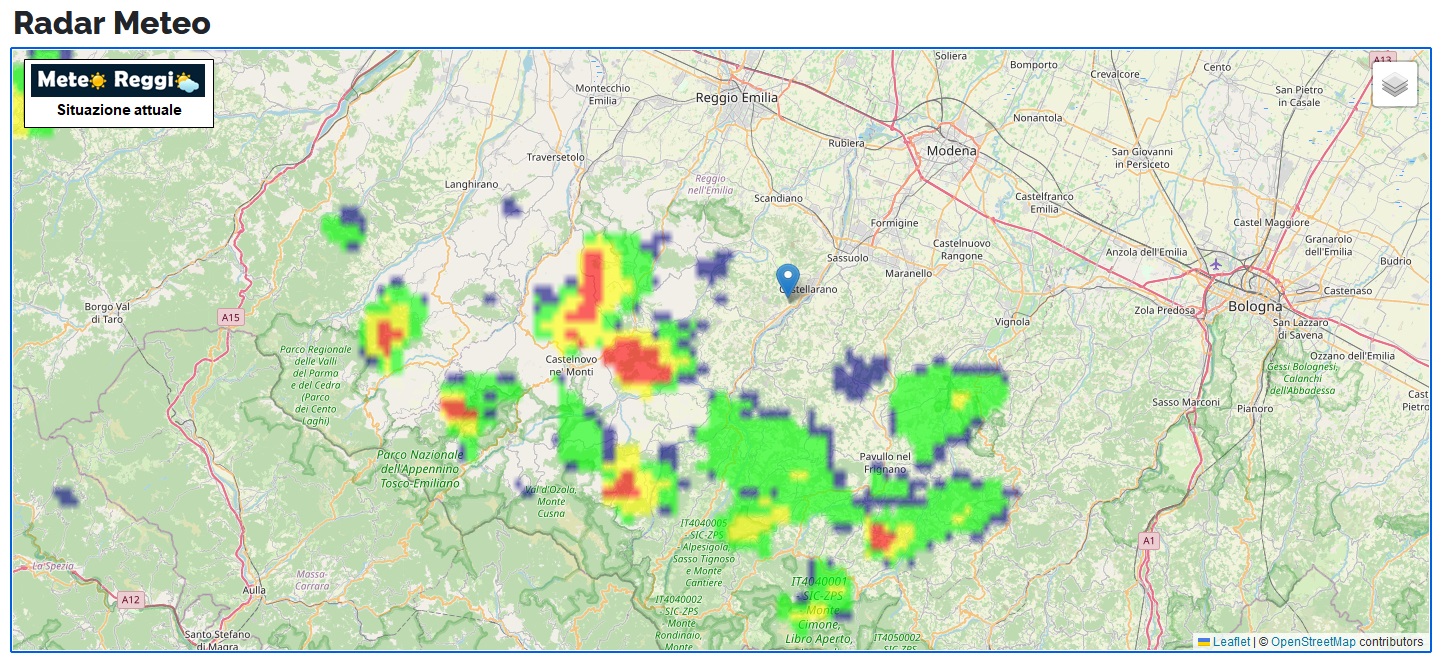Screen dimensions: 1442x663
Task: Click the A15 motorway shield
Action: click(231, 317)
